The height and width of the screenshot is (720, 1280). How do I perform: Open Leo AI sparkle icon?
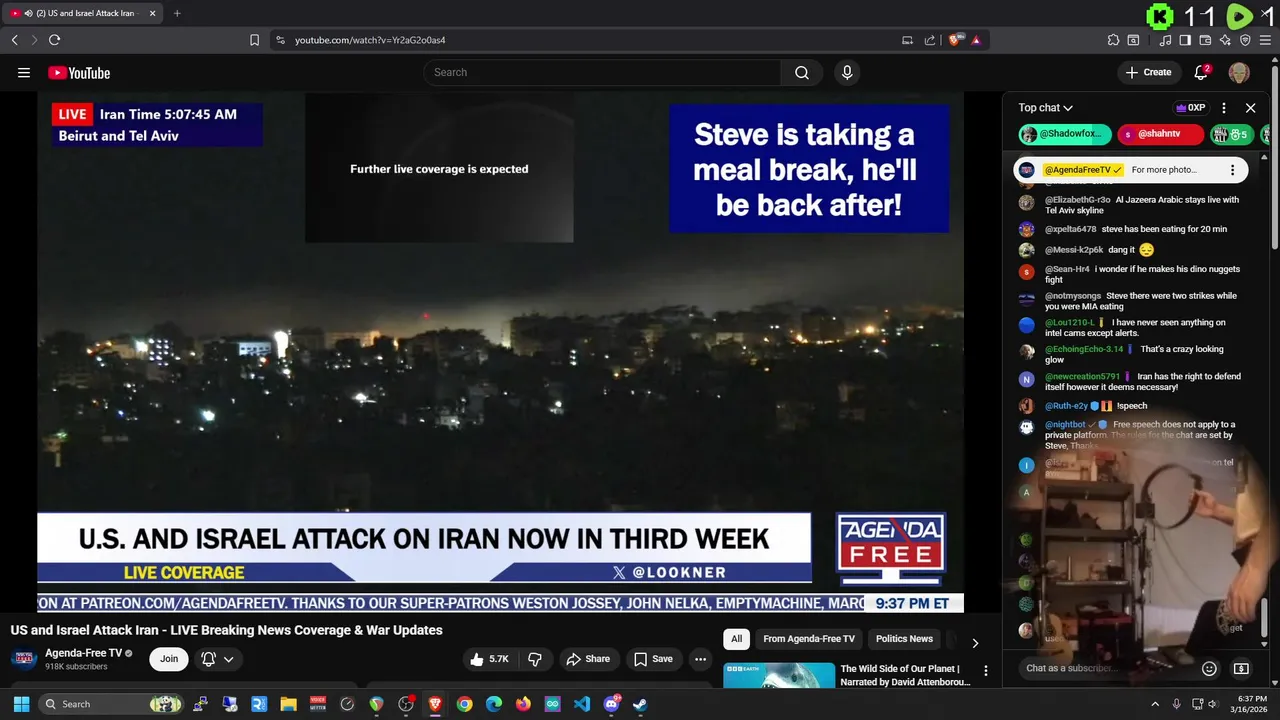[1225, 40]
